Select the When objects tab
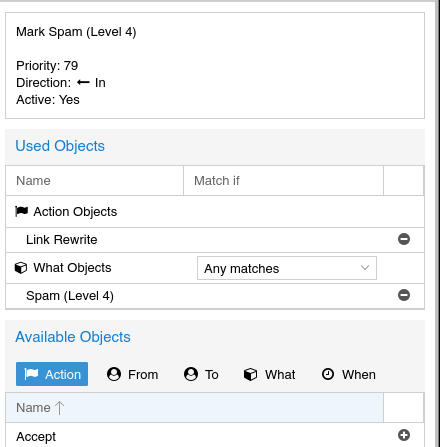The width and height of the screenshot is (440, 447). point(349,374)
